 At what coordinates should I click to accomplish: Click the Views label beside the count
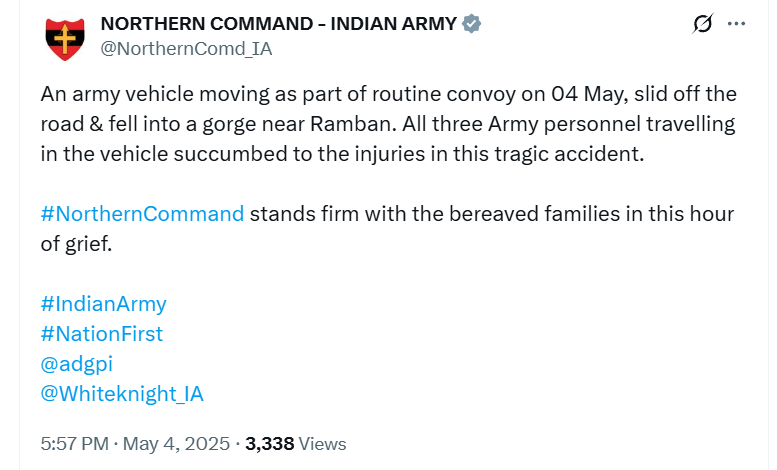(322, 443)
